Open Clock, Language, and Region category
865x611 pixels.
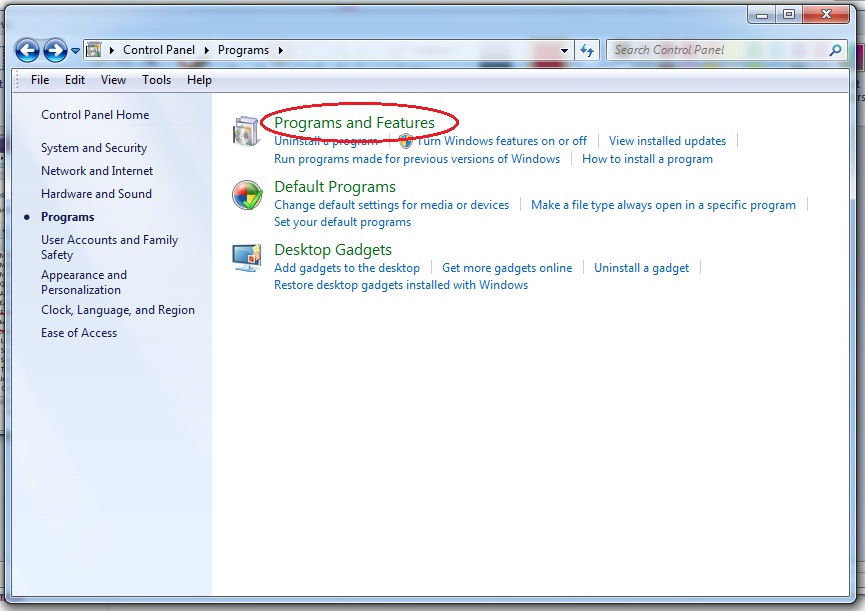click(x=118, y=310)
